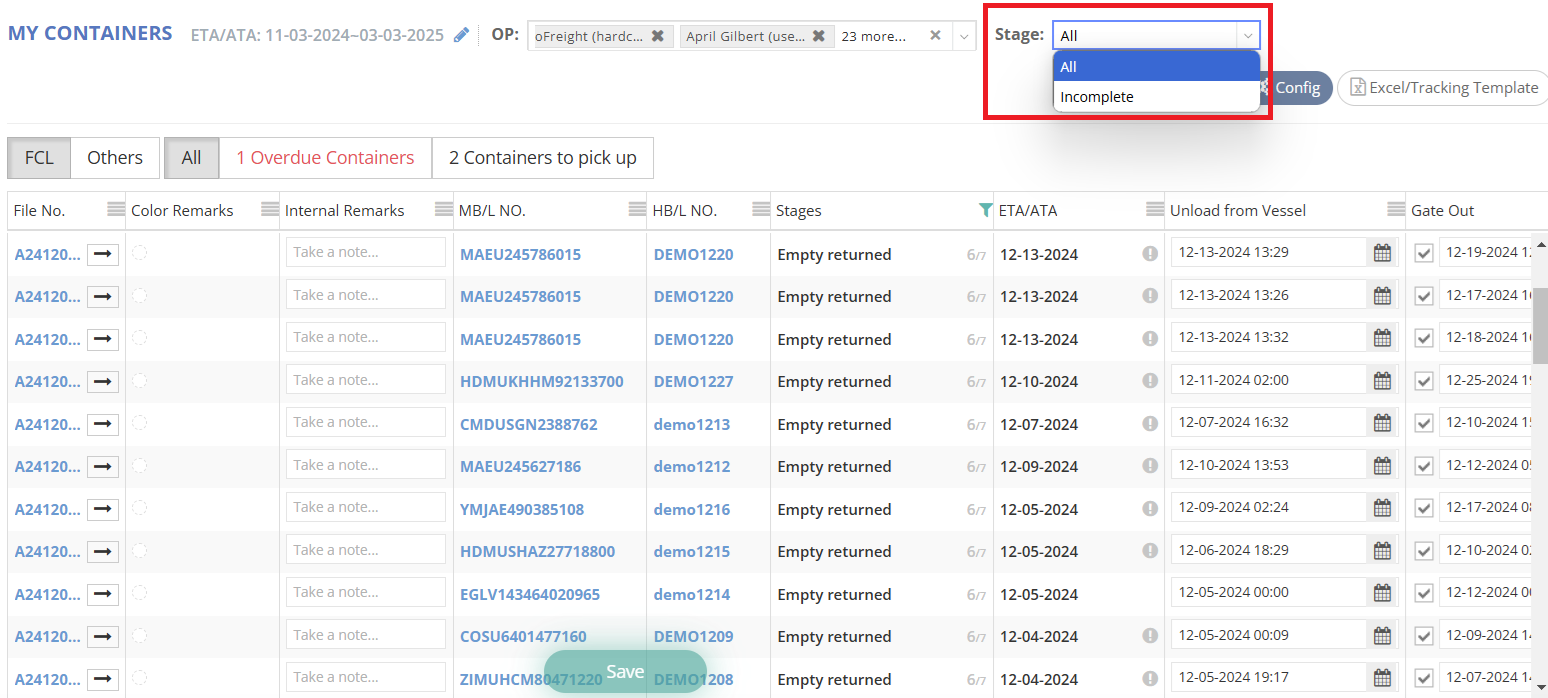Click the Save button
This screenshot has height=698, width=1548.
(625, 671)
